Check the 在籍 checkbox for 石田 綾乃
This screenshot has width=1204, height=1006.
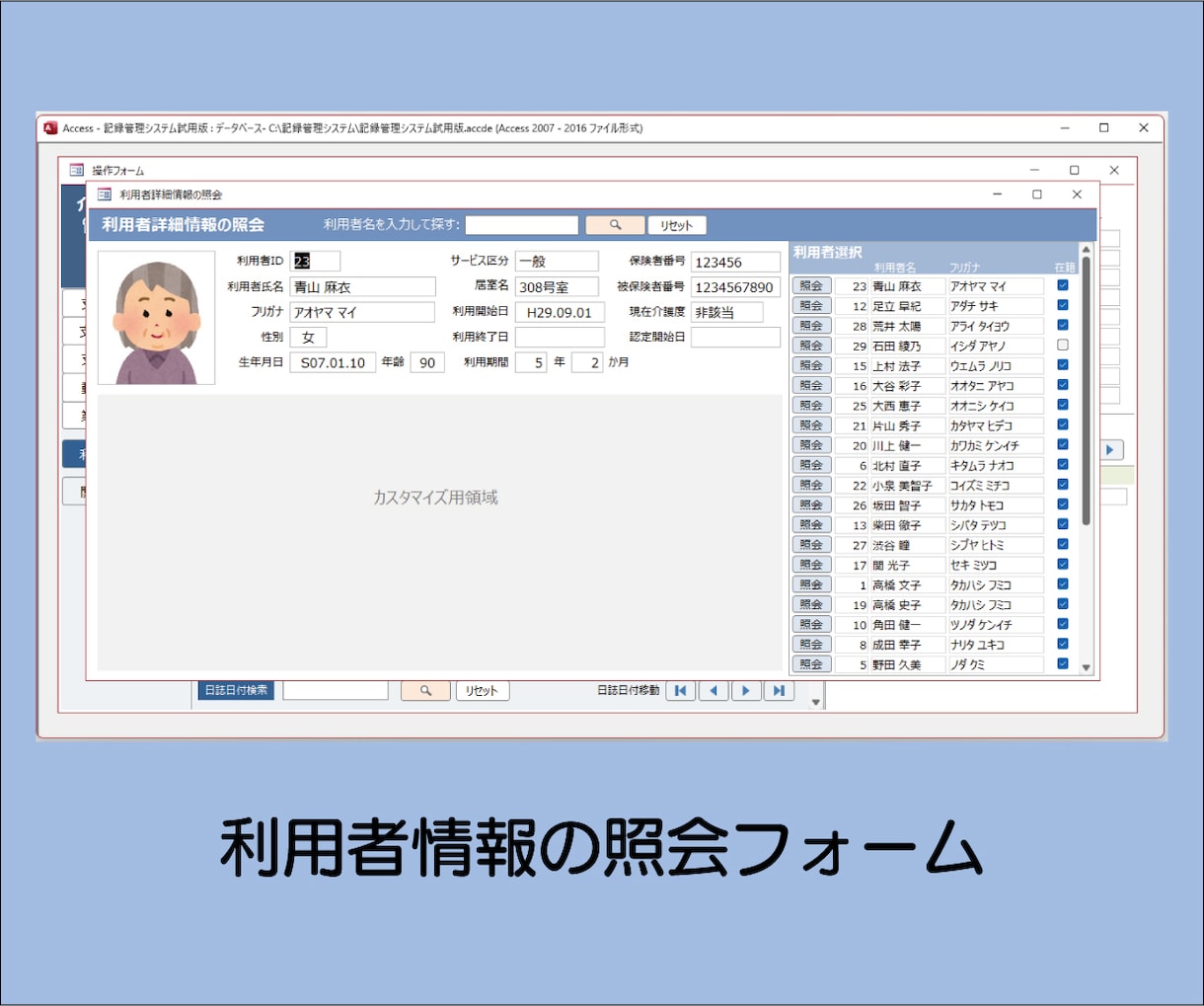coord(1063,346)
